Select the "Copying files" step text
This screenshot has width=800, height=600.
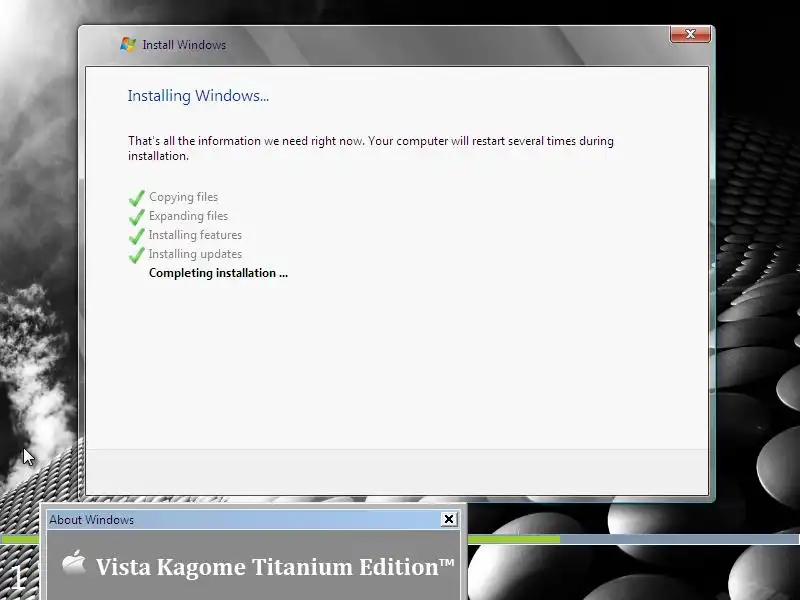pyautogui.click(x=183, y=197)
